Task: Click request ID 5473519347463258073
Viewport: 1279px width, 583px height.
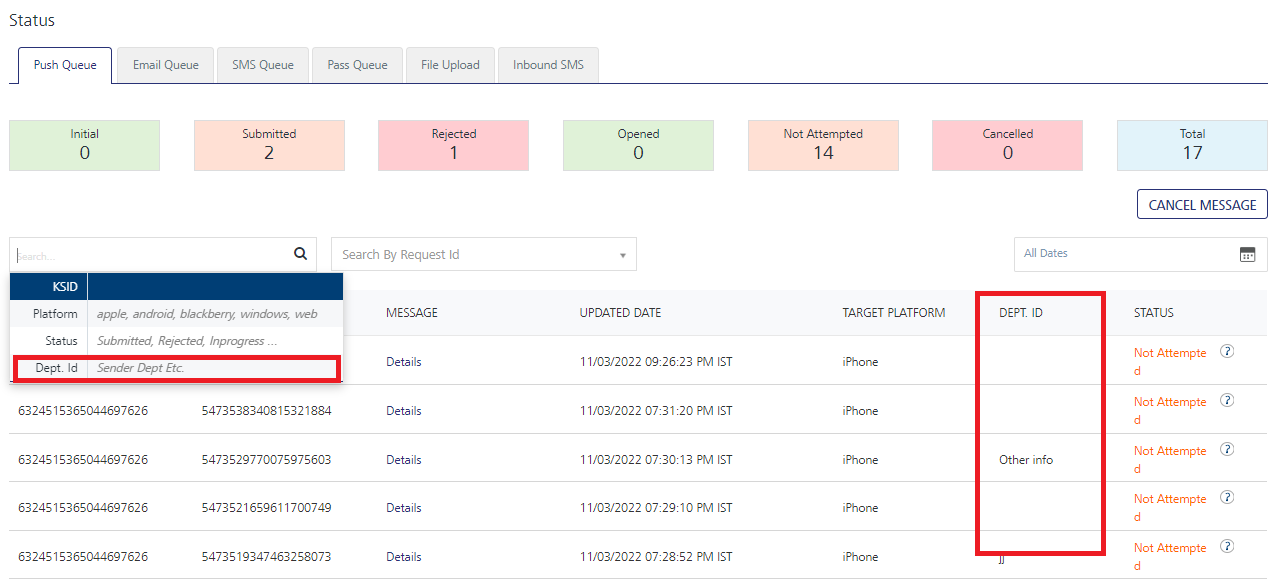Action: tap(266, 557)
